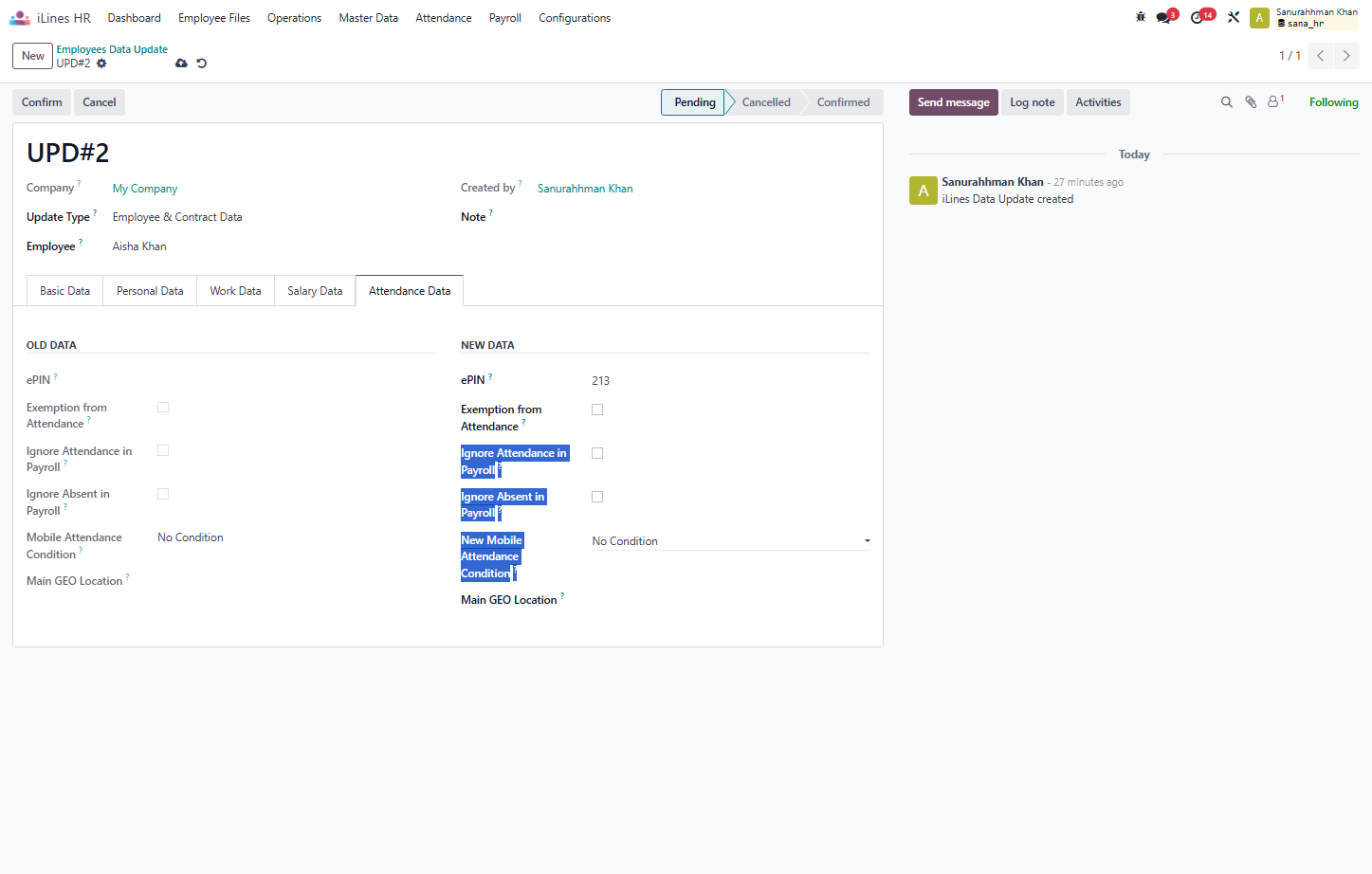Click old Ignore Absent in Payroll checkbox
The width and height of the screenshot is (1372, 874).
163,494
